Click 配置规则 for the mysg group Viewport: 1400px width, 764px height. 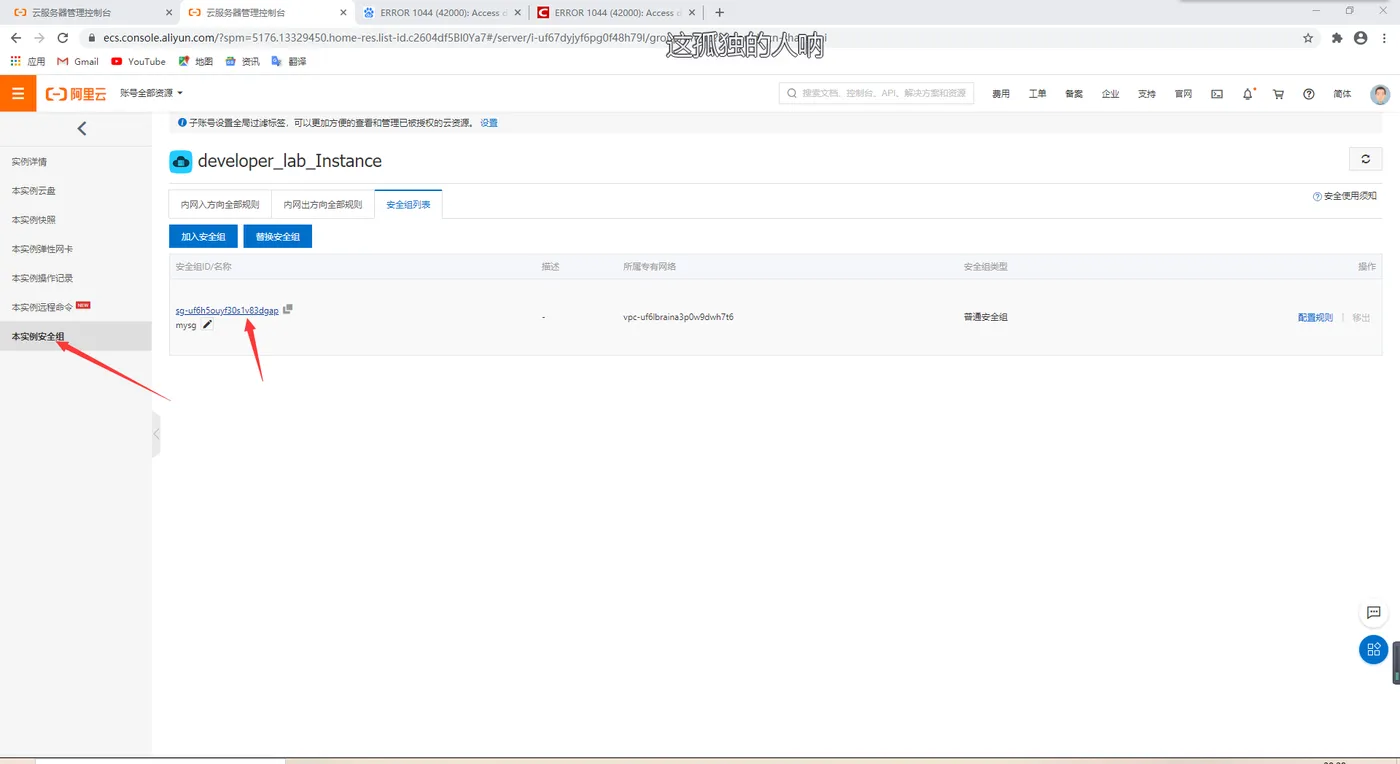click(1315, 317)
